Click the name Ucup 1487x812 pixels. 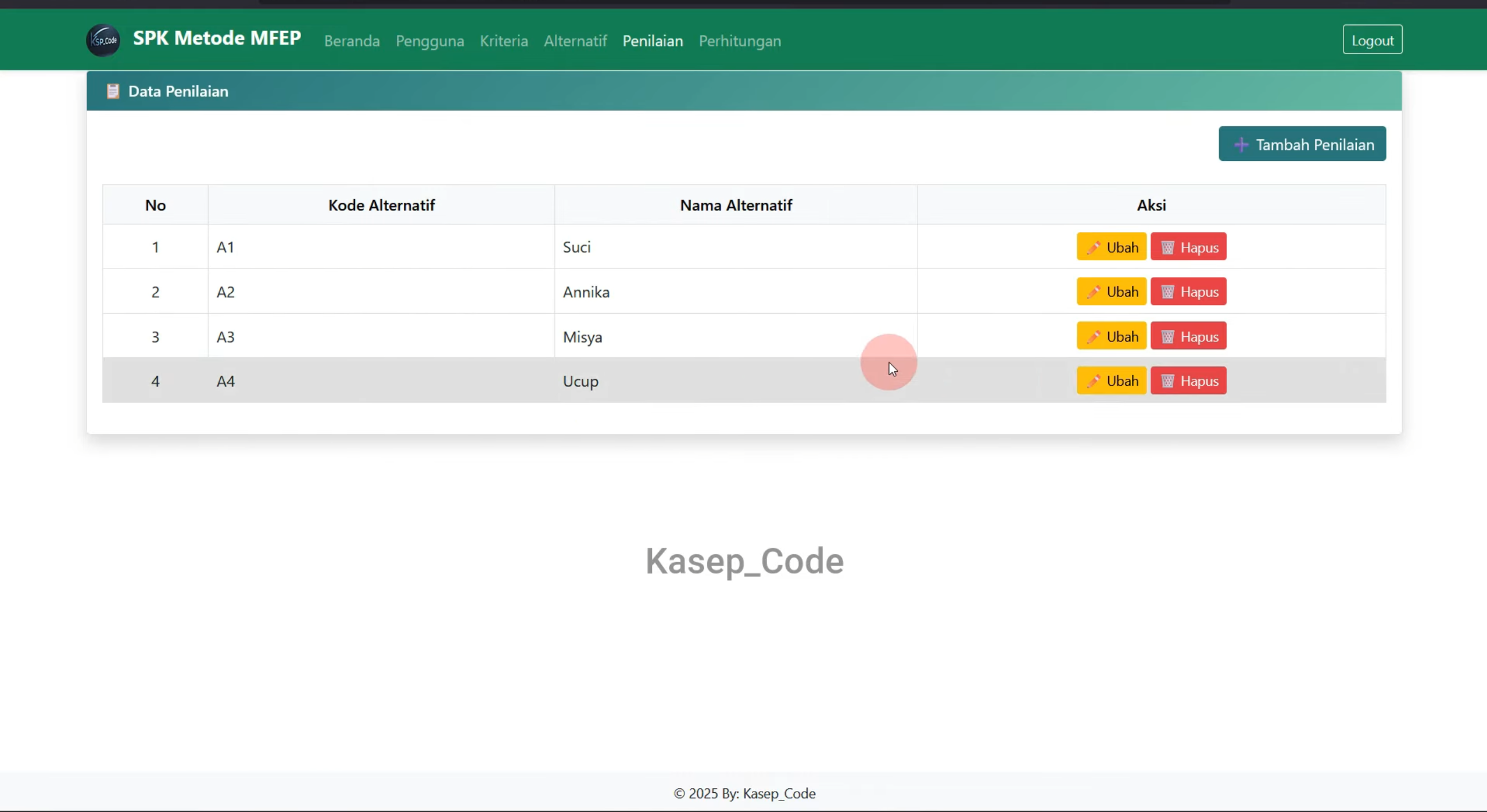point(581,382)
